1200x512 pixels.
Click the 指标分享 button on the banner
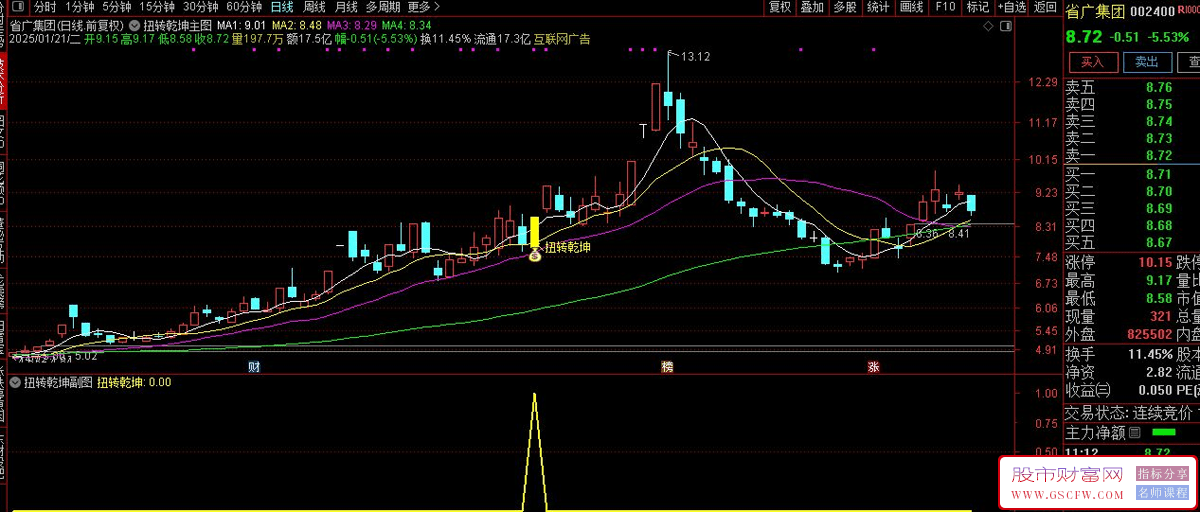click(1163, 473)
